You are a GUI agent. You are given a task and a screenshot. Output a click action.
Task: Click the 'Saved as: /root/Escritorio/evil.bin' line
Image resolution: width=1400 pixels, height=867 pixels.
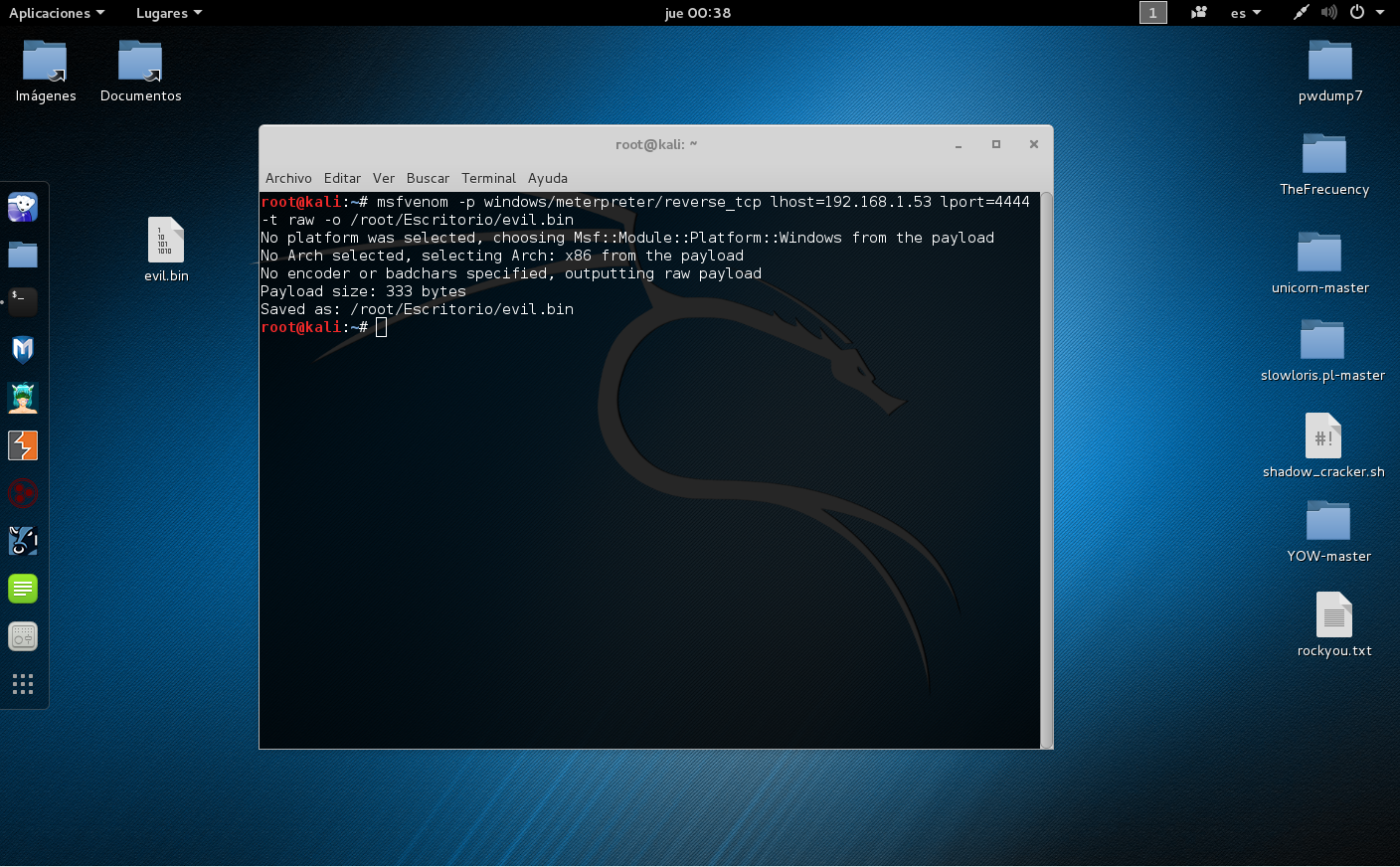click(x=417, y=309)
